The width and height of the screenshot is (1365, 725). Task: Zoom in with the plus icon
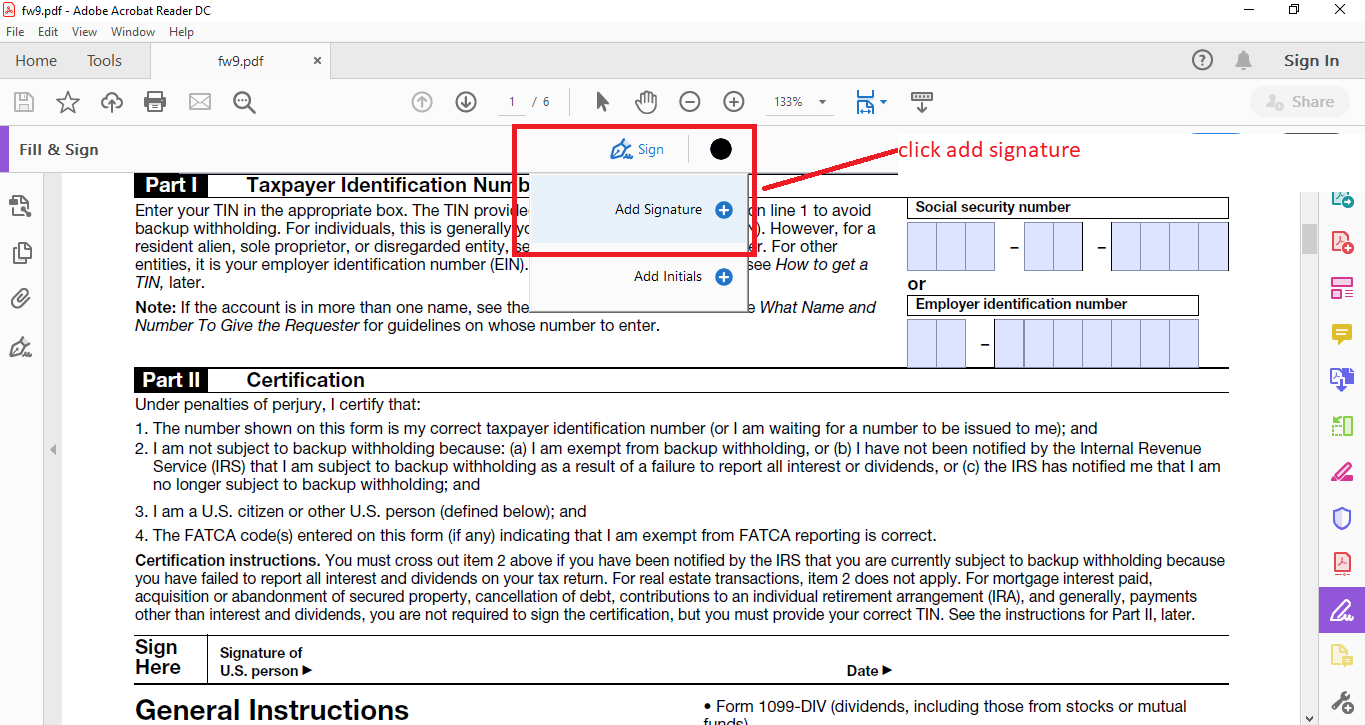tap(734, 102)
